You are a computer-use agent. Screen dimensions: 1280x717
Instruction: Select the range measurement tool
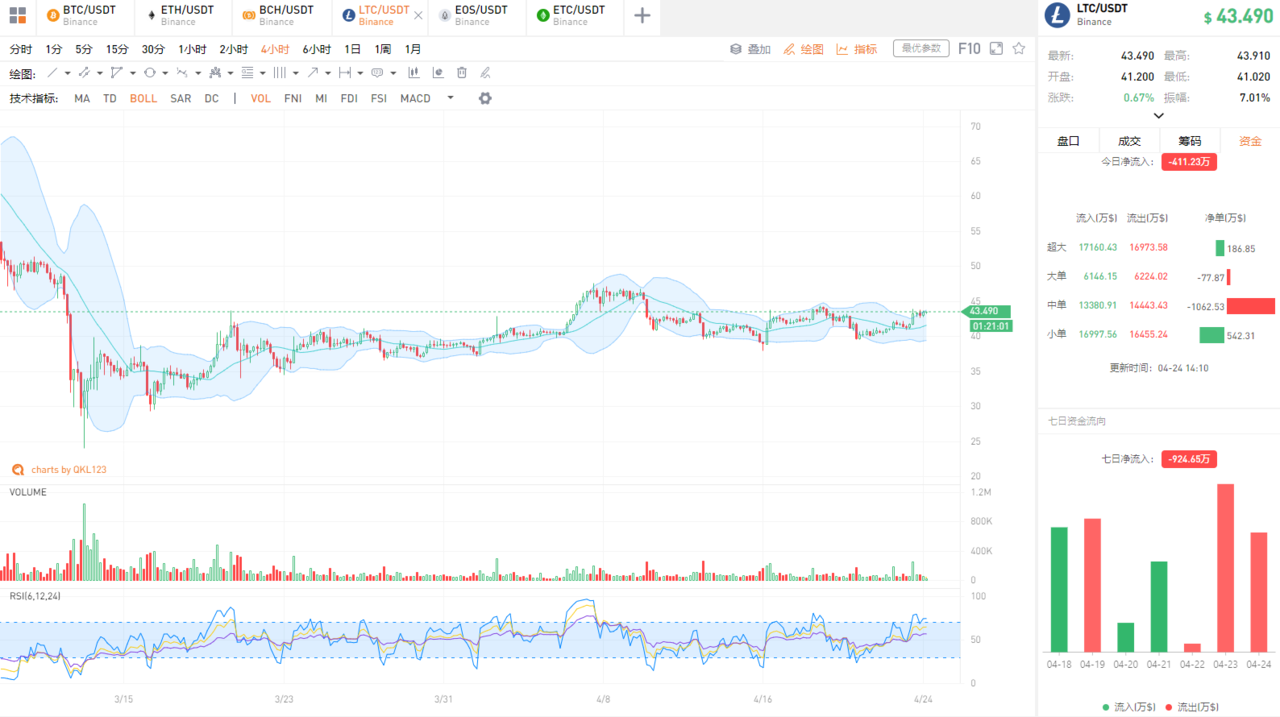[345, 73]
